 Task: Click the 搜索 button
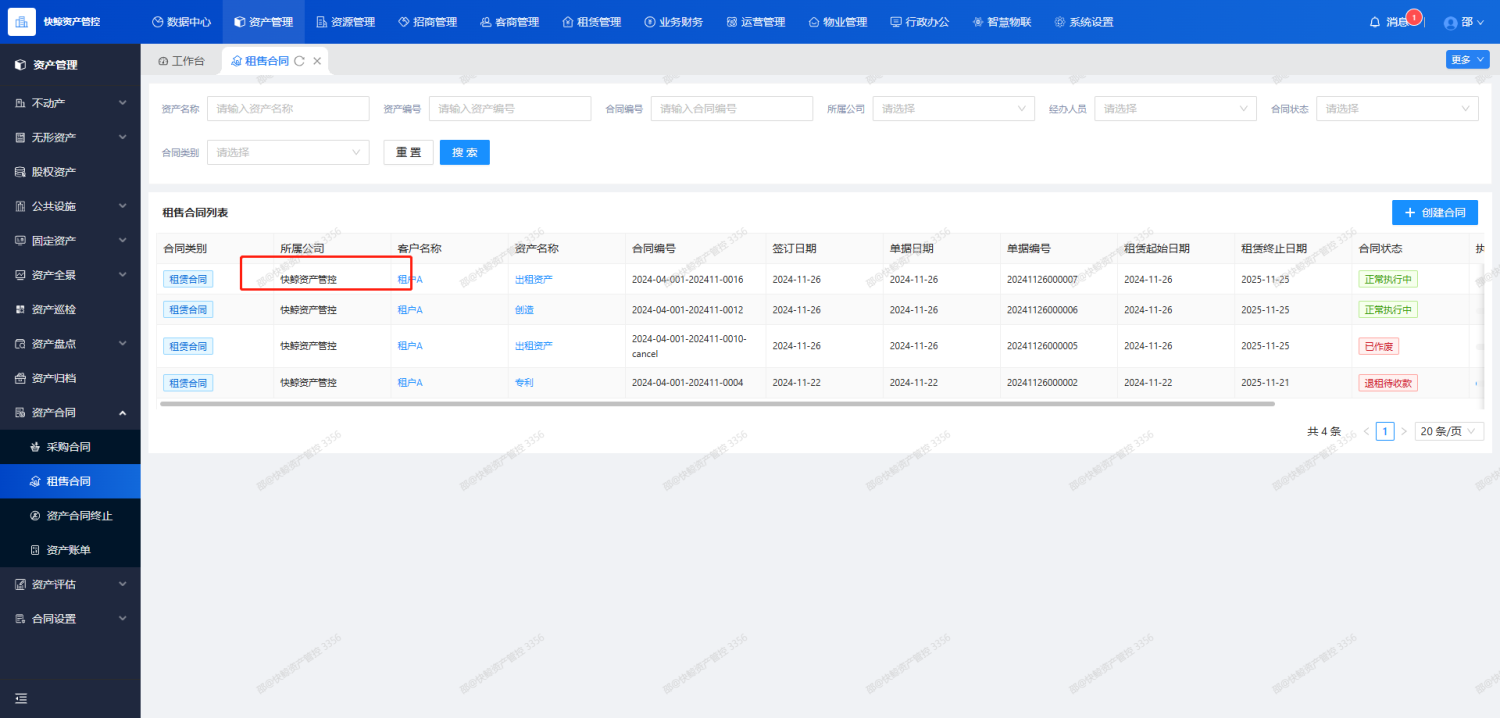[465, 152]
